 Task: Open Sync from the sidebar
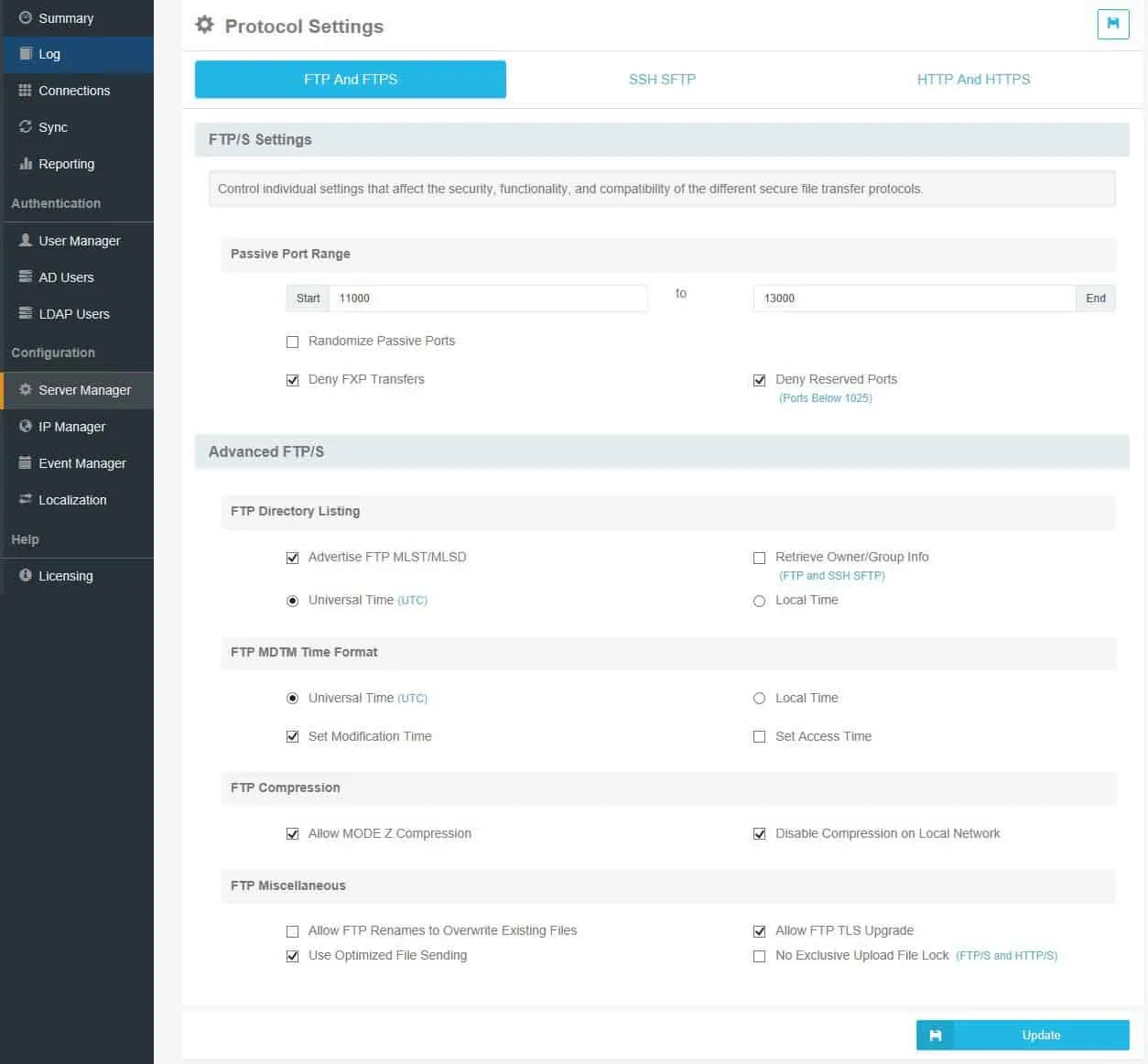77,127
